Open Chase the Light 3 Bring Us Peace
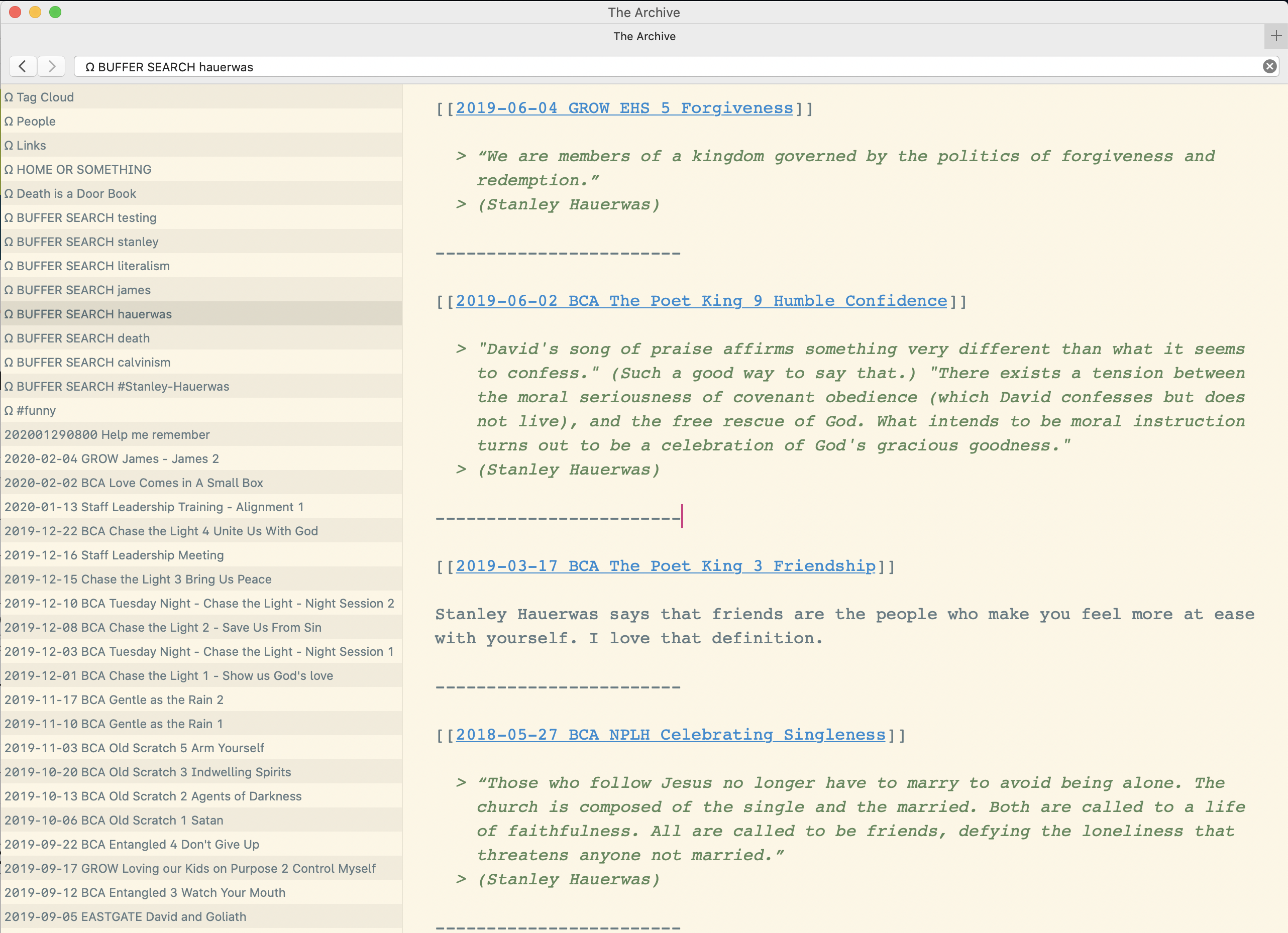The width and height of the screenshot is (1288, 933). pos(201,579)
